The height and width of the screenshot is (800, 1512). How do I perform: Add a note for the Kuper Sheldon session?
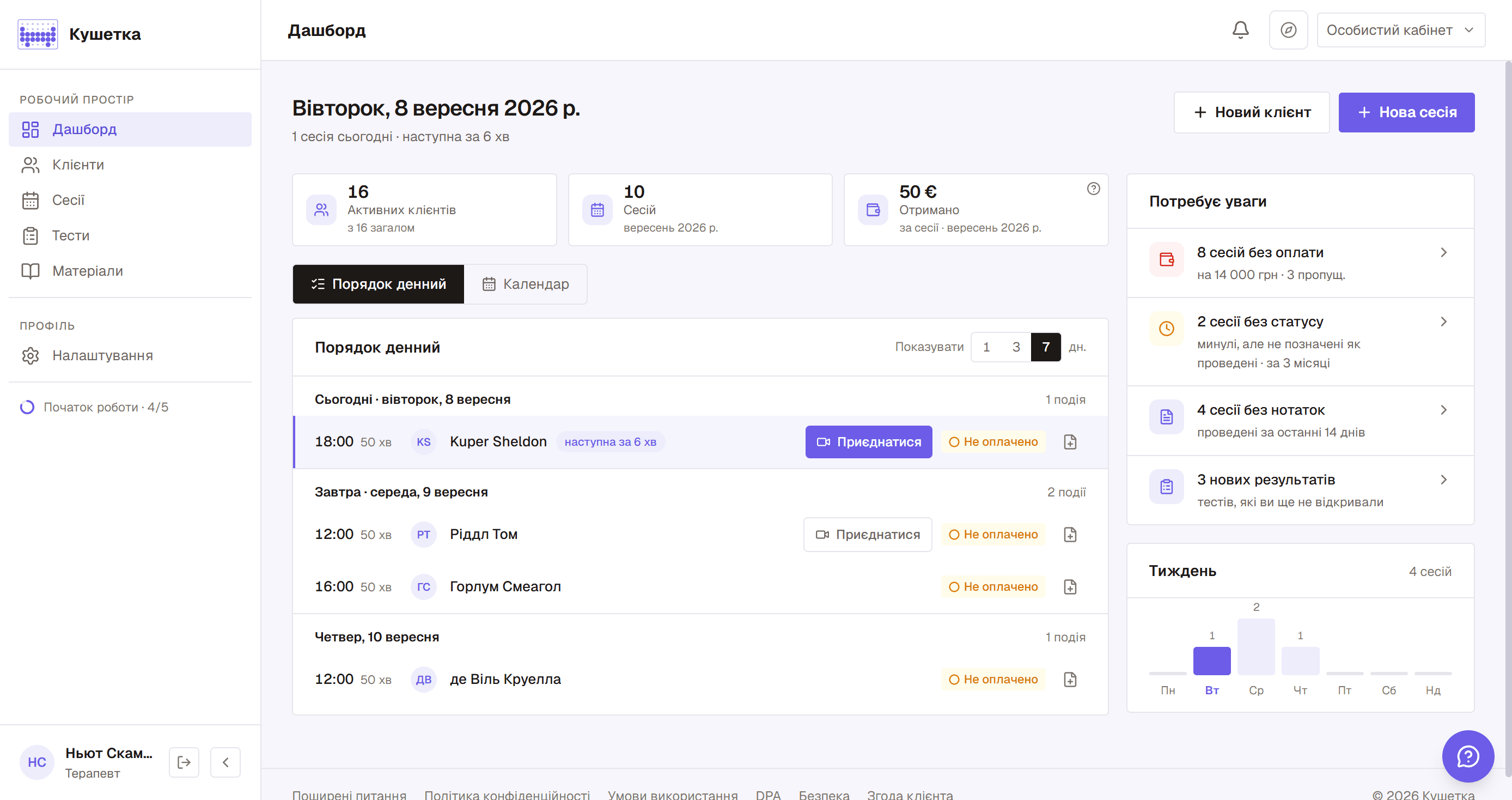click(1070, 442)
